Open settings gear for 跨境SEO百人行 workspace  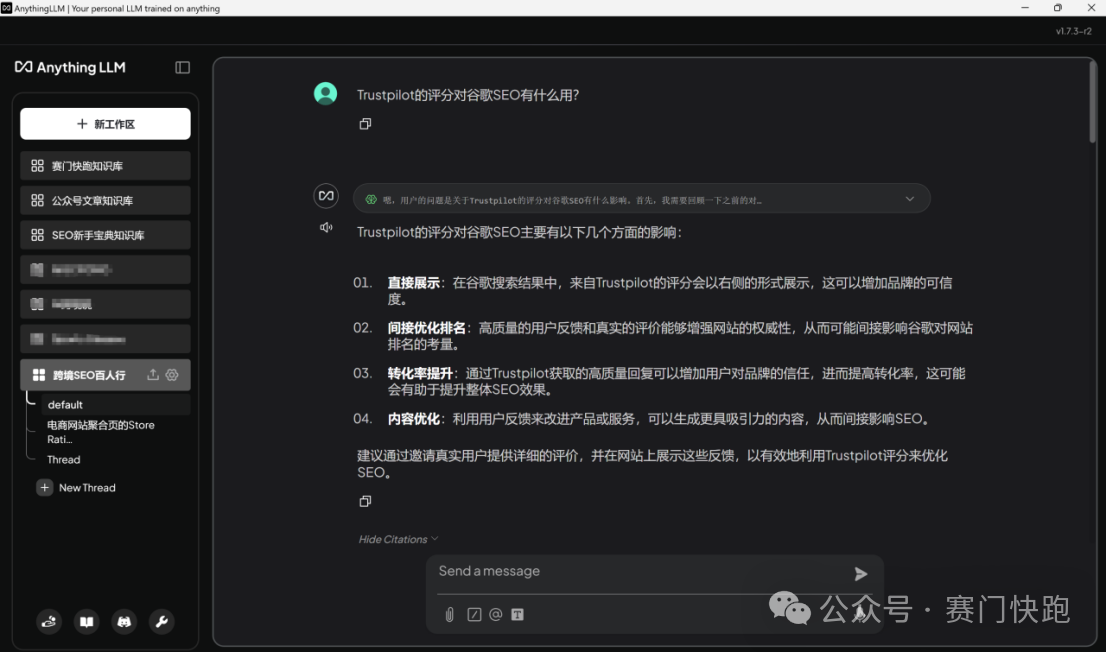pos(172,375)
